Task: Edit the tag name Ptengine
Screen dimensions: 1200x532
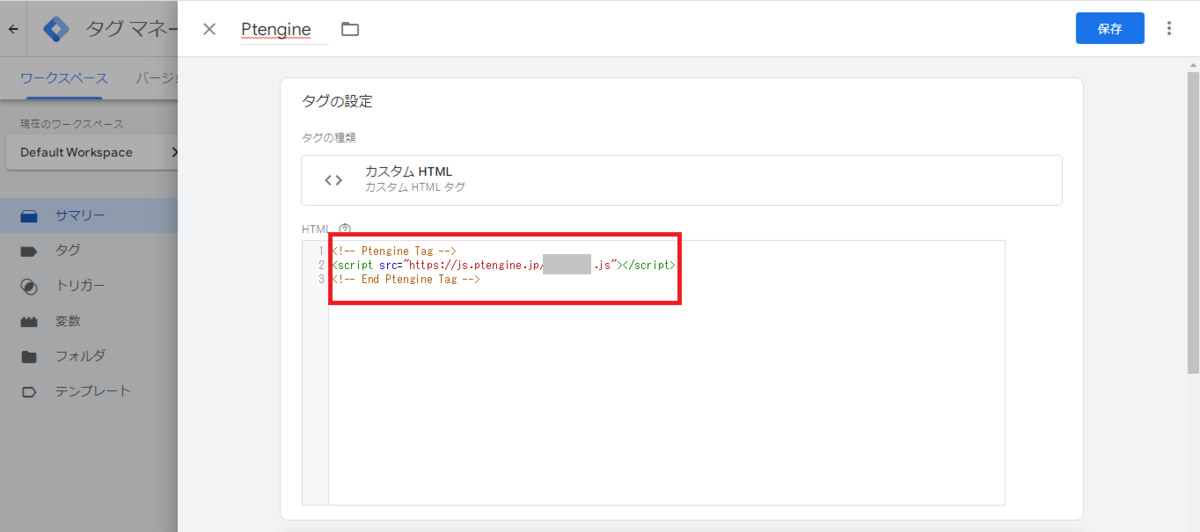Action: click(284, 29)
